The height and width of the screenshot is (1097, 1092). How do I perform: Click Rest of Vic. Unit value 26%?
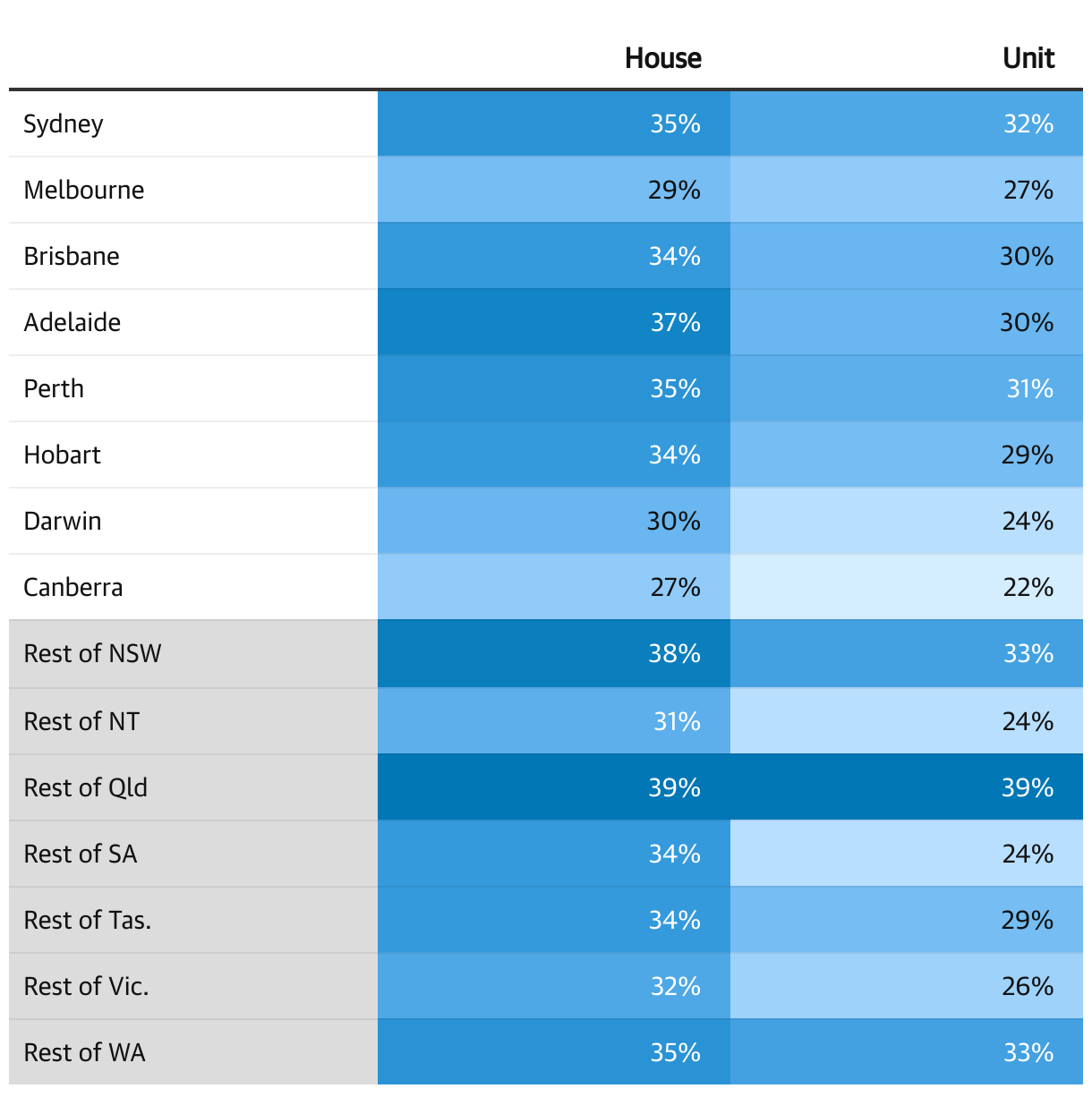(x=1028, y=986)
